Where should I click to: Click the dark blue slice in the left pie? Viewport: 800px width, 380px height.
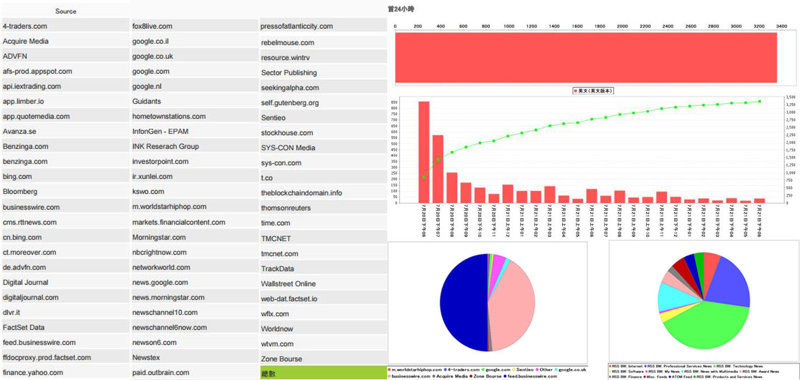pos(463,303)
